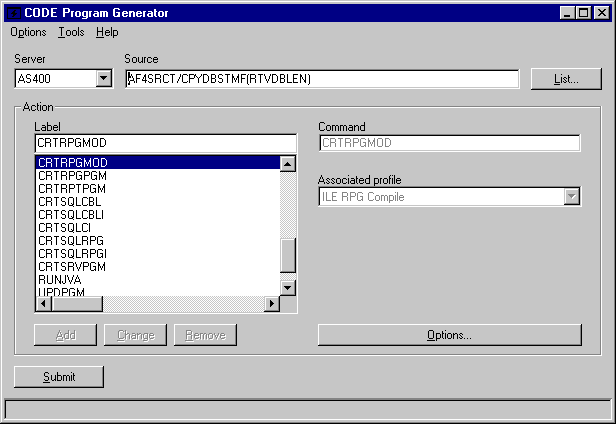
Task: Select RUNJVA list entry
Action: point(59,279)
